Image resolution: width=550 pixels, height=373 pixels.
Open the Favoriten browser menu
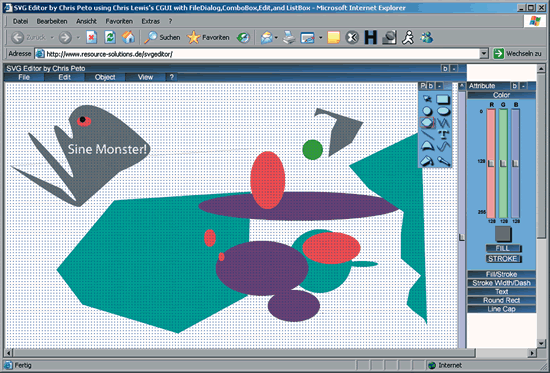(119, 21)
